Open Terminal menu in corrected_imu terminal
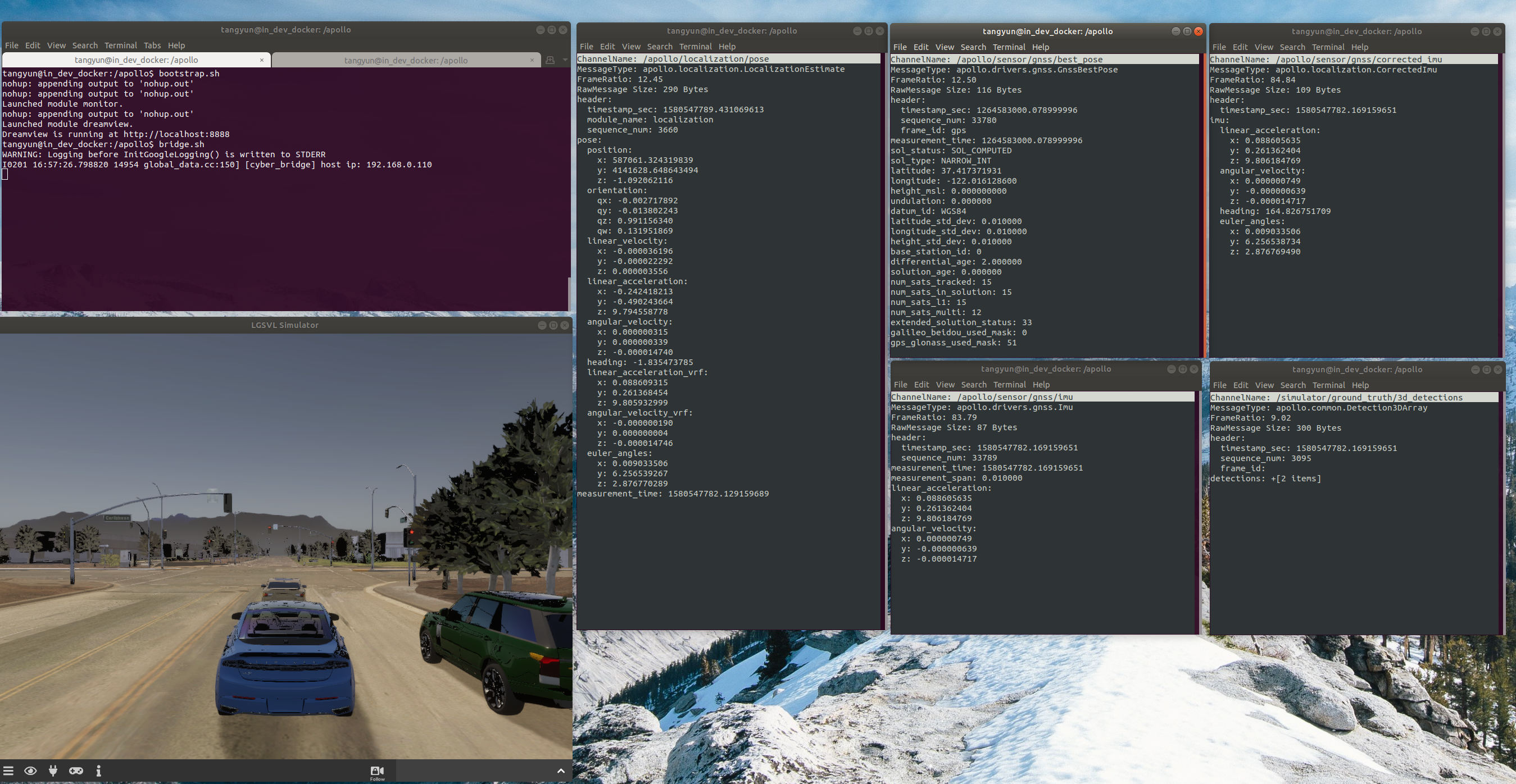This screenshot has width=1516, height=784. (x=1328, y=47)
